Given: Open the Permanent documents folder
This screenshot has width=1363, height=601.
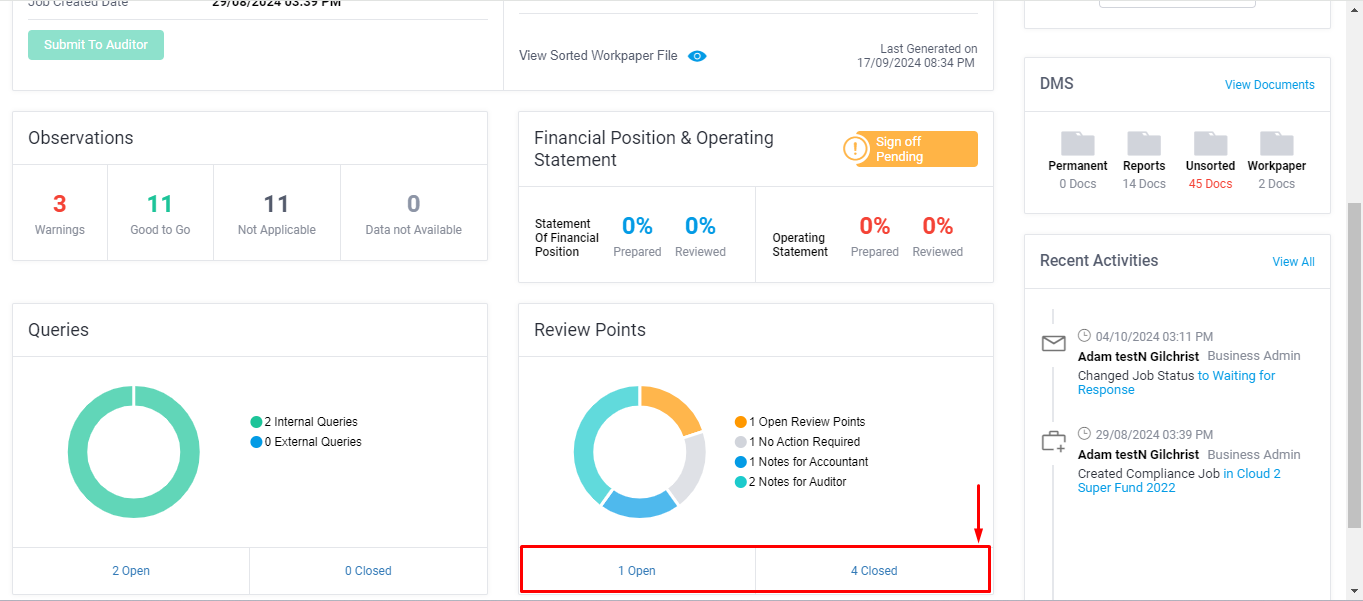Looking at the screenshot, I should pos(1077,144).
